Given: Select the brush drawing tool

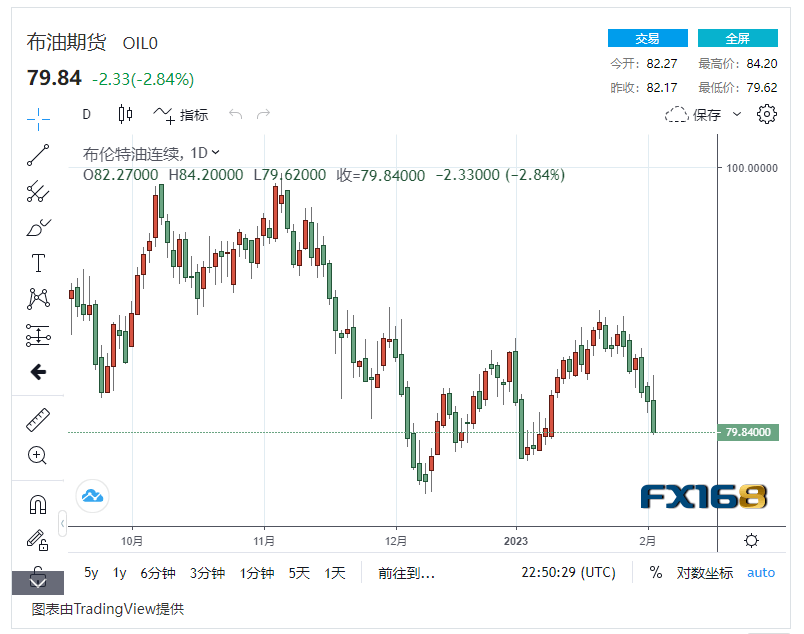Looking at the screenshot, I should click(38, 227).
